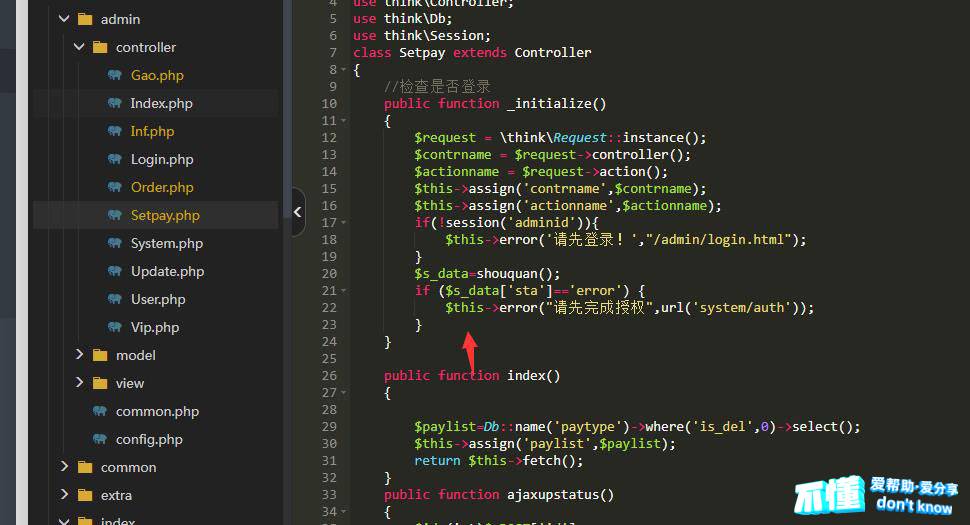This screenshot has width=970, height=525.
Task: Click the folder icon for model
Action: [x=99, y=355]
